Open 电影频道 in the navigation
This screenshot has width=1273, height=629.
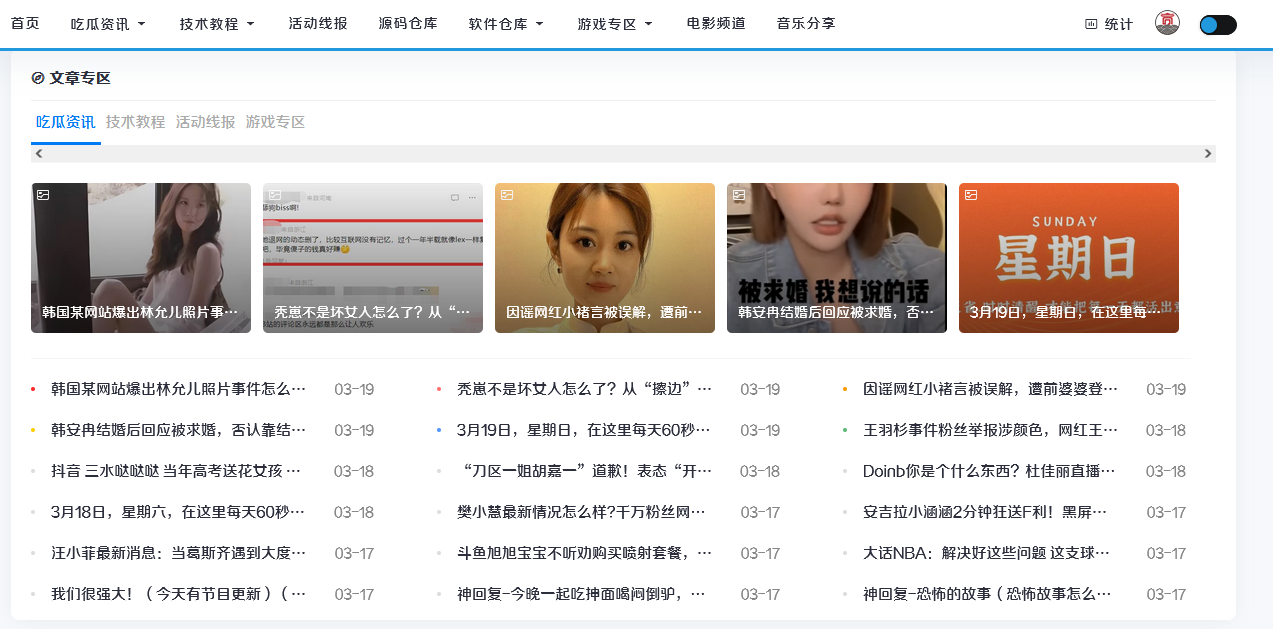(x=716, y=24)
